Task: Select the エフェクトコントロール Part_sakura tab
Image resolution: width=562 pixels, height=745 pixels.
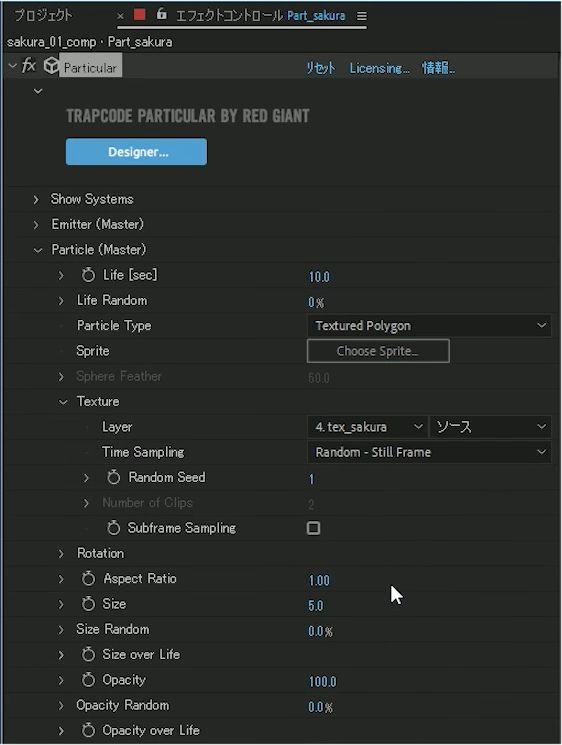Action: point(260,16)
